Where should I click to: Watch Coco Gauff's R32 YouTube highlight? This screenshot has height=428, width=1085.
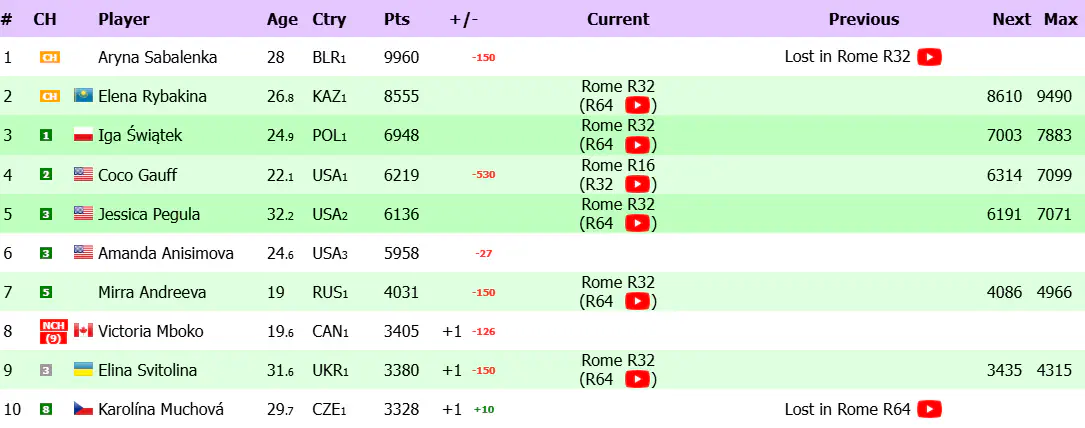point(637,184)
